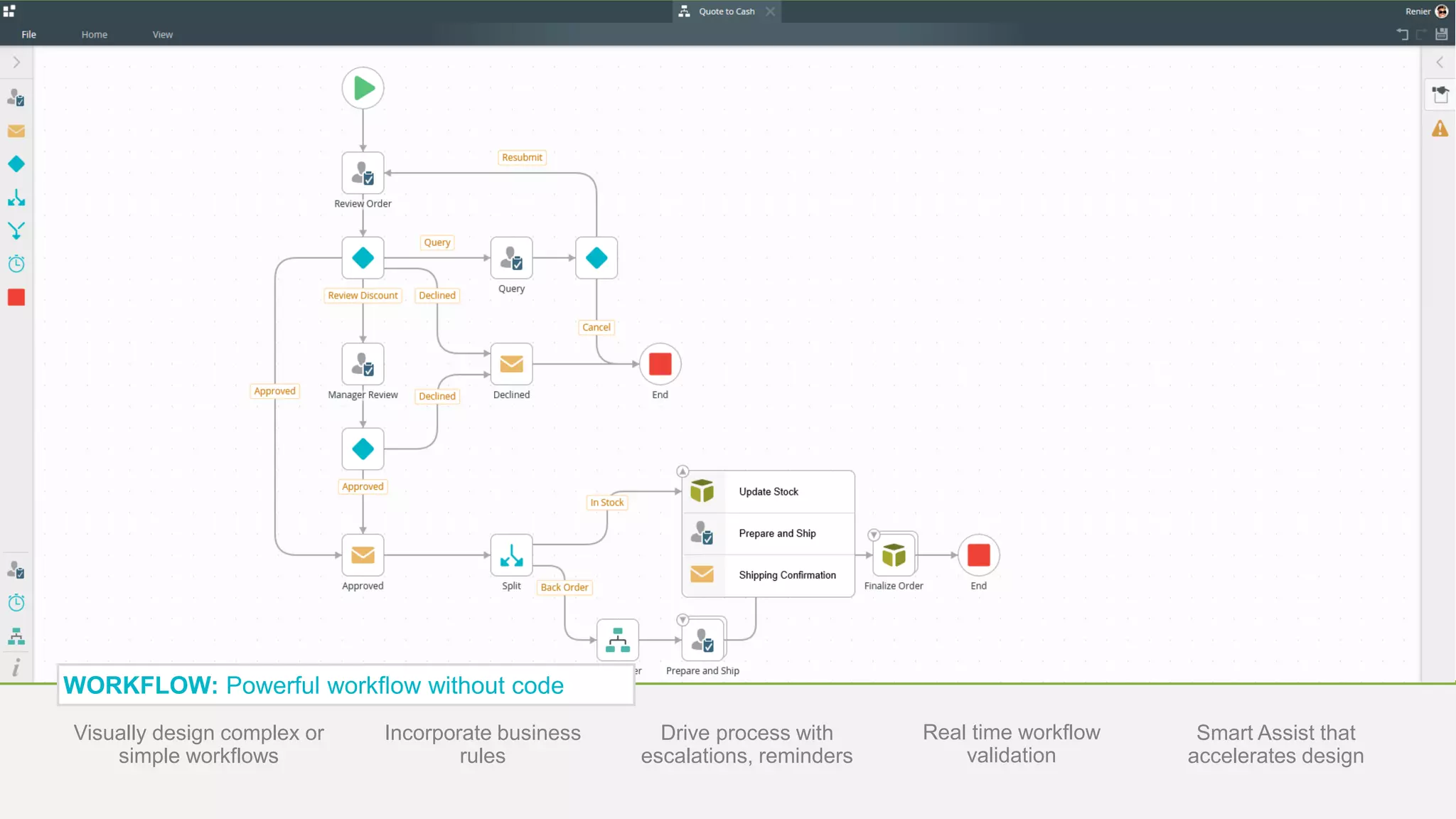1456x819 pixels.
Task: Select the red end step in toolbox
Action: [16, 297]
